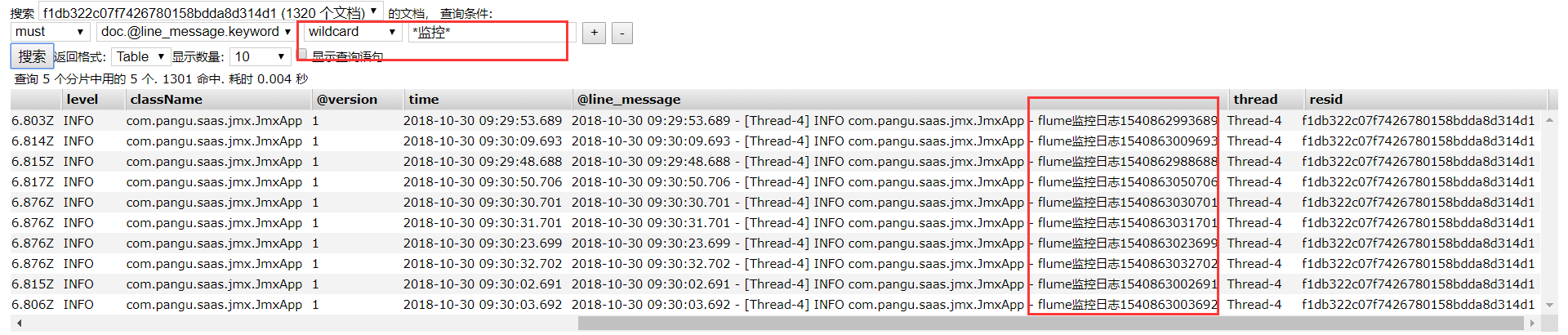Click left arrow of horizontal scrollbar
This screenshot has width=1568, height=335.
tap(18, 324)
